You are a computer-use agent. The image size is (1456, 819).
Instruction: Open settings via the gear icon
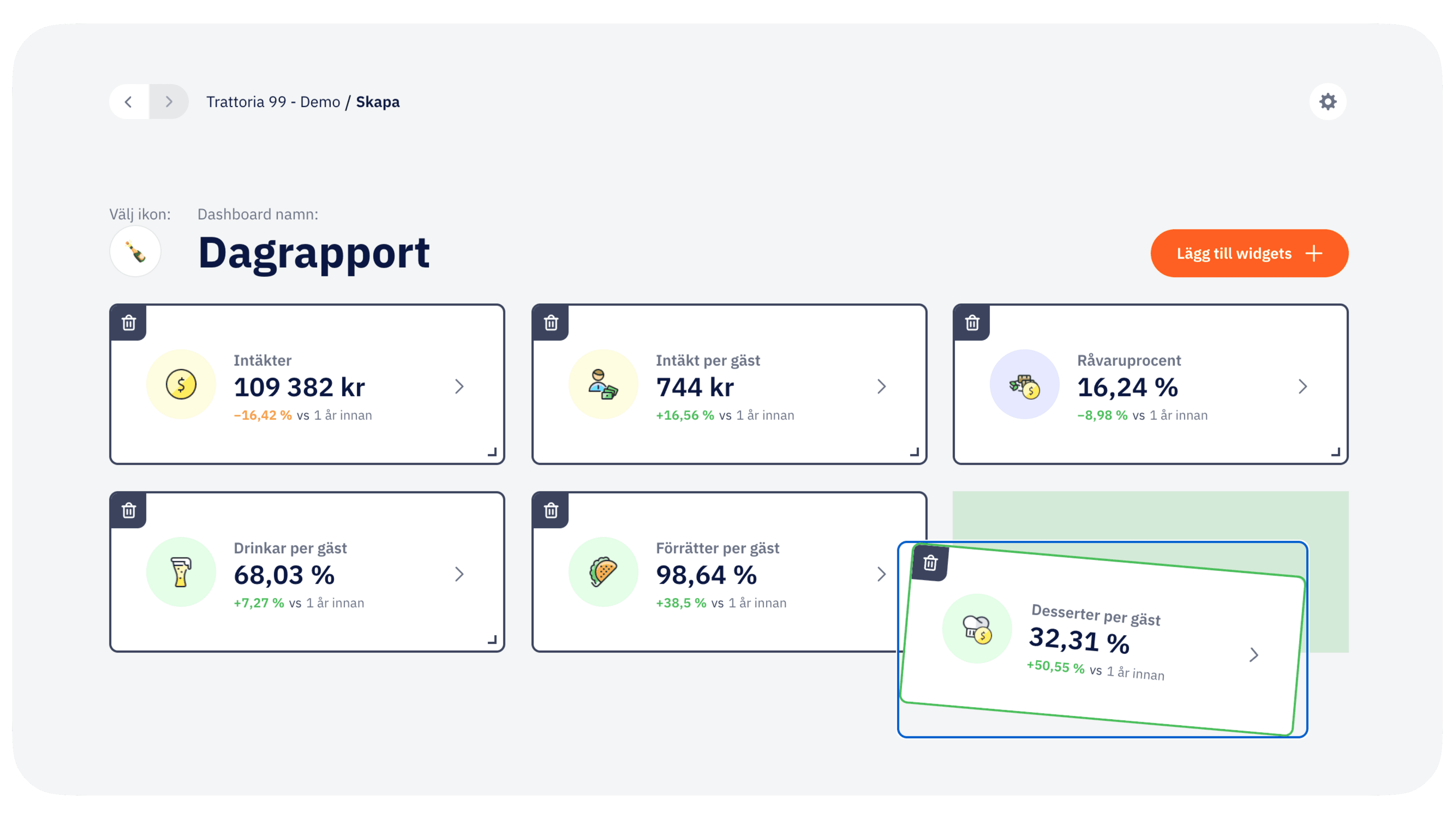pyautogui.click(x=1328, y=102)
